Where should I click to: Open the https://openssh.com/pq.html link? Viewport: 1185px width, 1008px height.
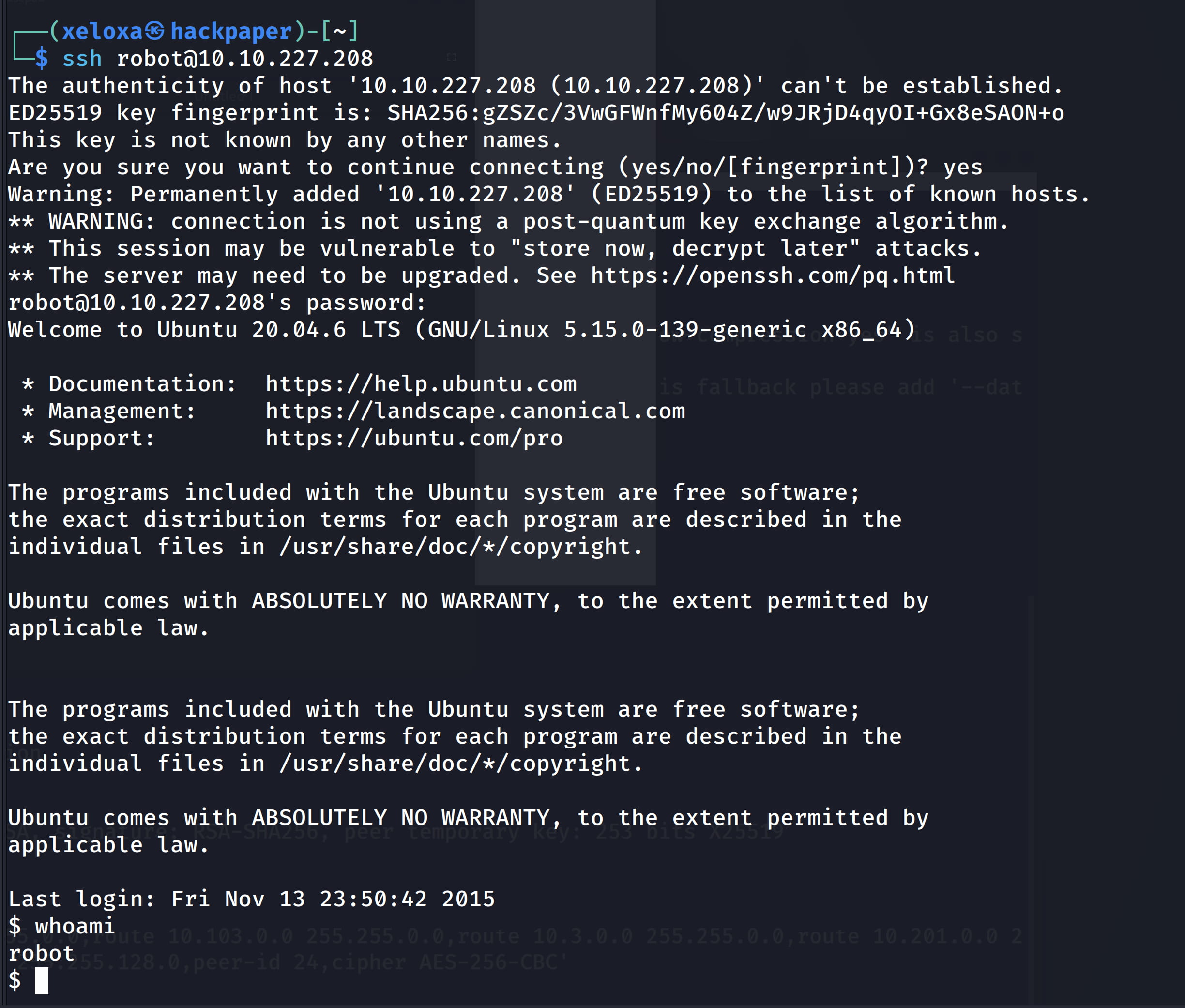tap(773, 276)
